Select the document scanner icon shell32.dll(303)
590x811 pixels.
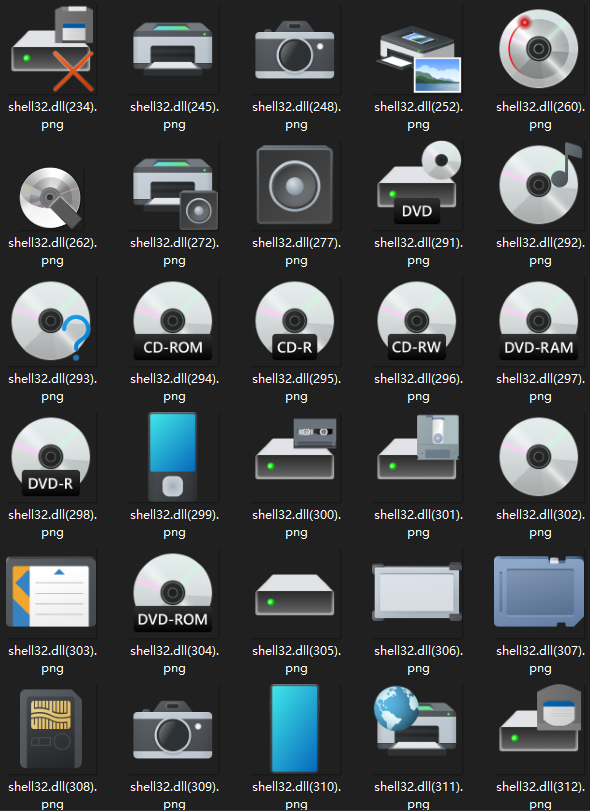tap(51, 592)
